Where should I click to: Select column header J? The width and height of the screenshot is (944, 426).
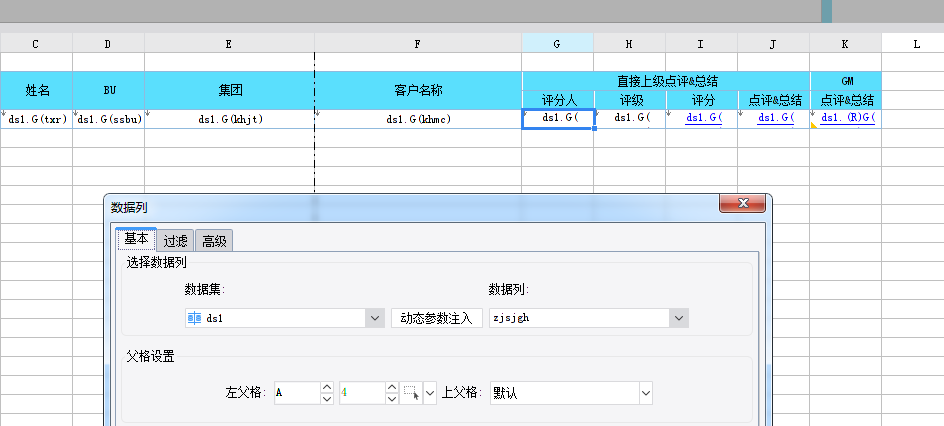click(774, 43)
